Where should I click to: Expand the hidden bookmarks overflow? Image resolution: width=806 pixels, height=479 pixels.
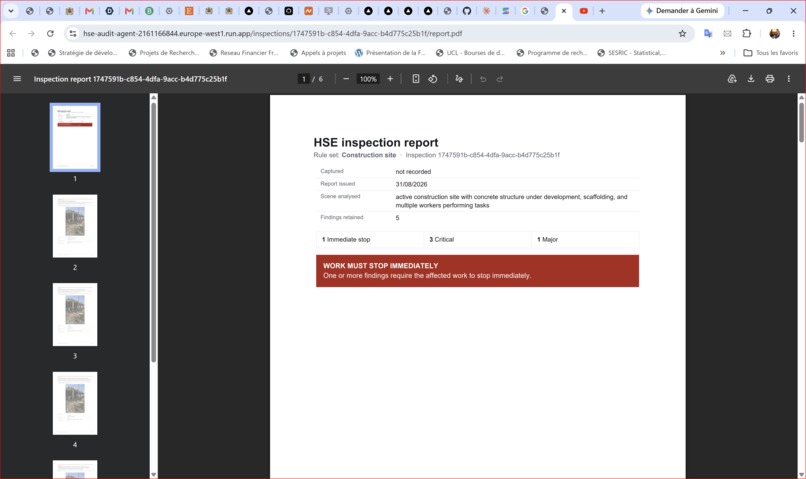point(722,52)
